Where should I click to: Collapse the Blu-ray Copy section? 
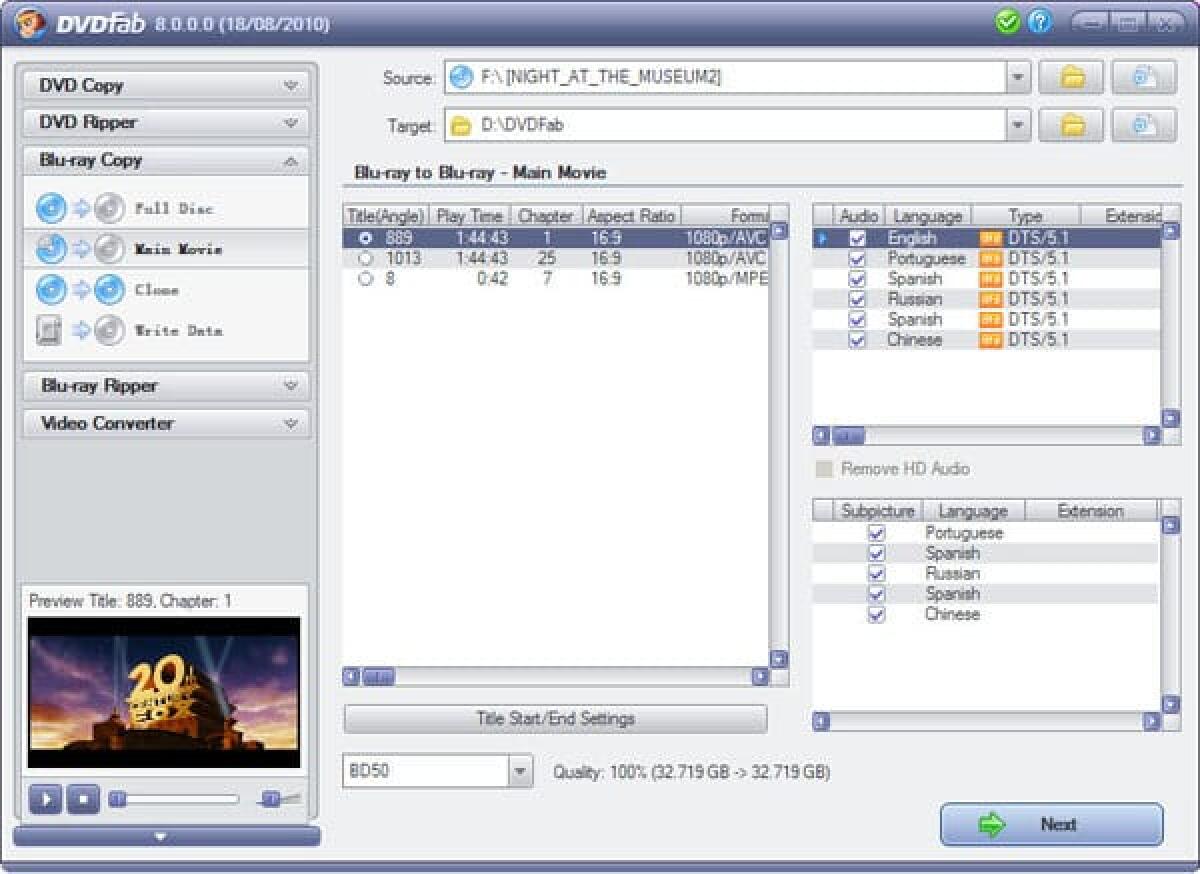tap(165, 160)
